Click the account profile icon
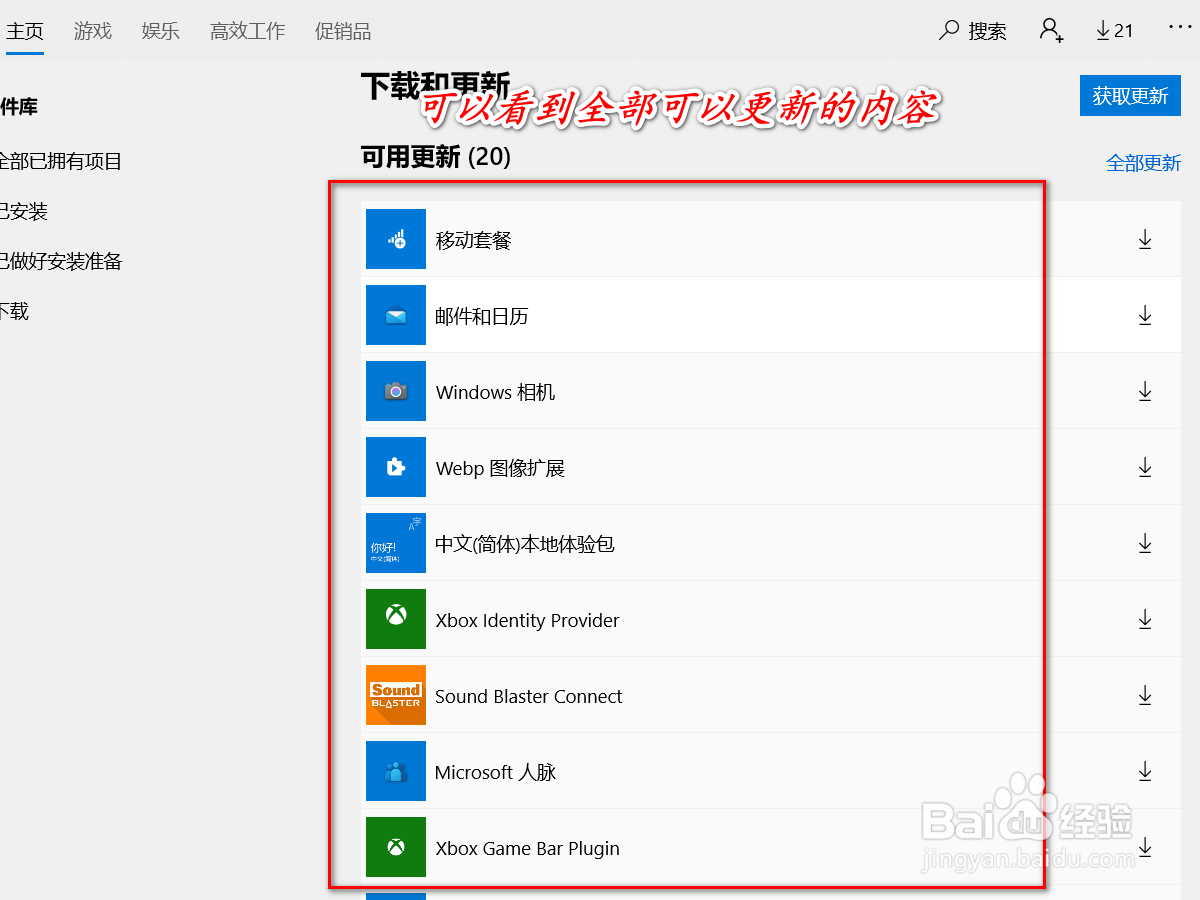The width and height of the screenshot is (1200, 900). click(1051, 31)
